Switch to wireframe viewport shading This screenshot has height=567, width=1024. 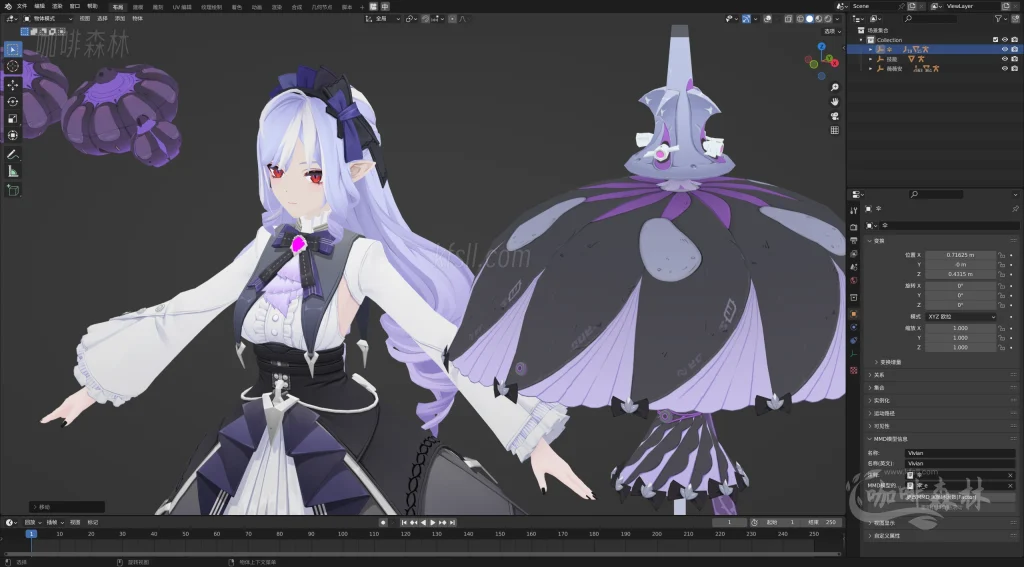(x=800, y=19)
